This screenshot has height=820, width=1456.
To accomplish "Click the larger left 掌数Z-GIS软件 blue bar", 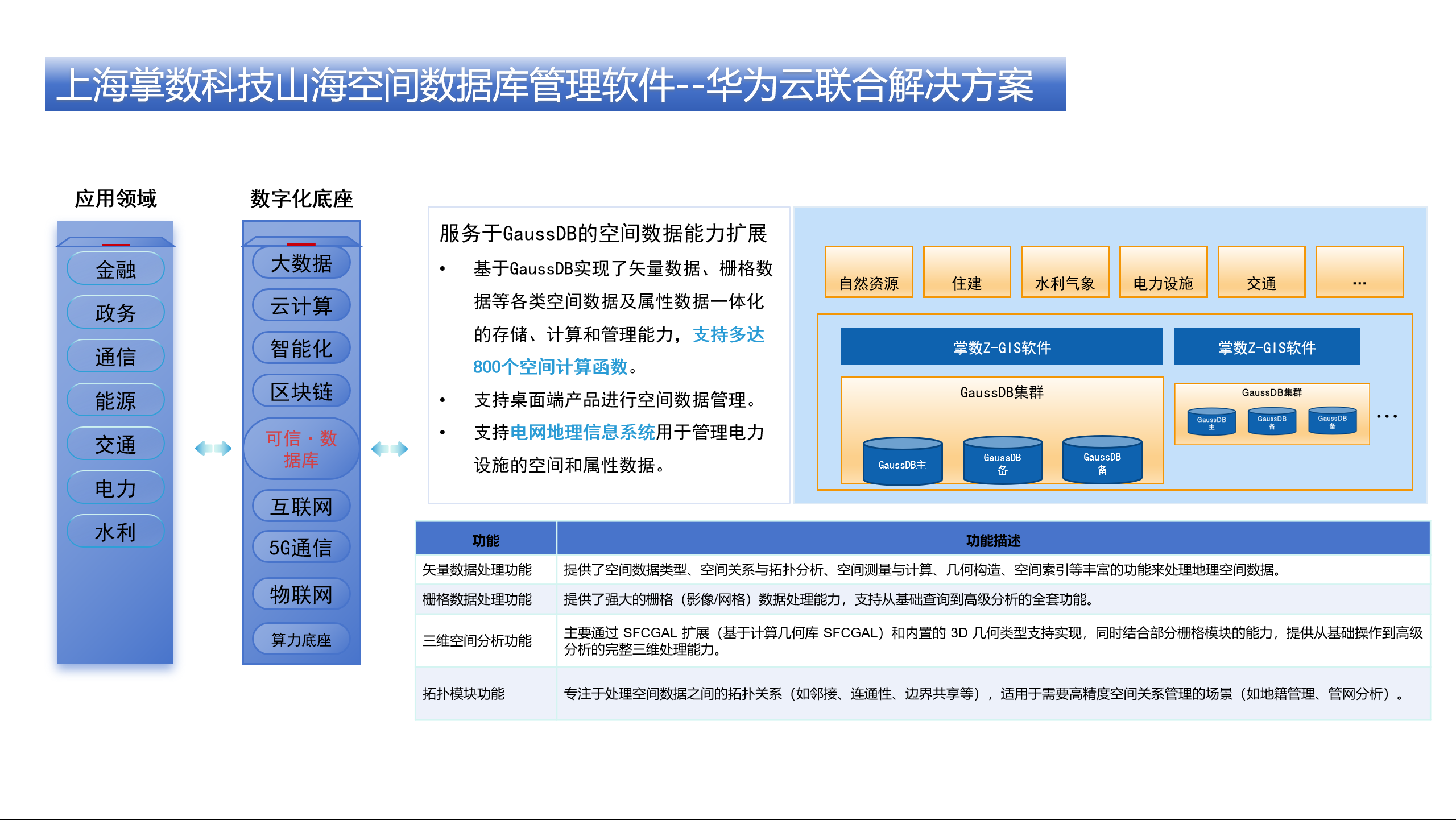I will pyautogui.click(x=1001, y=347).
